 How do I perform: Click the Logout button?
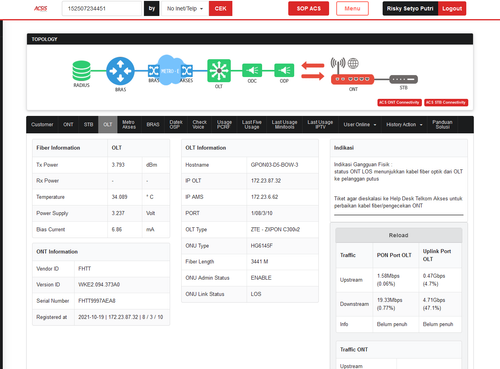click(x=452, y=9)
